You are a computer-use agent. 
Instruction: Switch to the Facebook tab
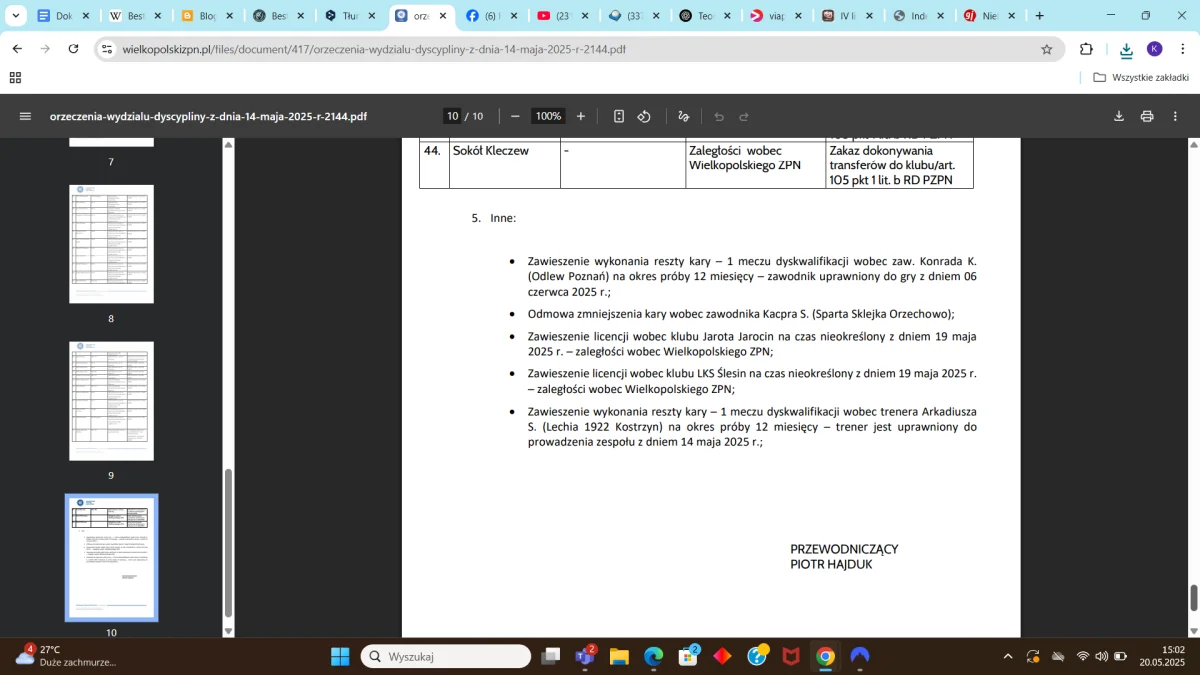click(494, 16)
